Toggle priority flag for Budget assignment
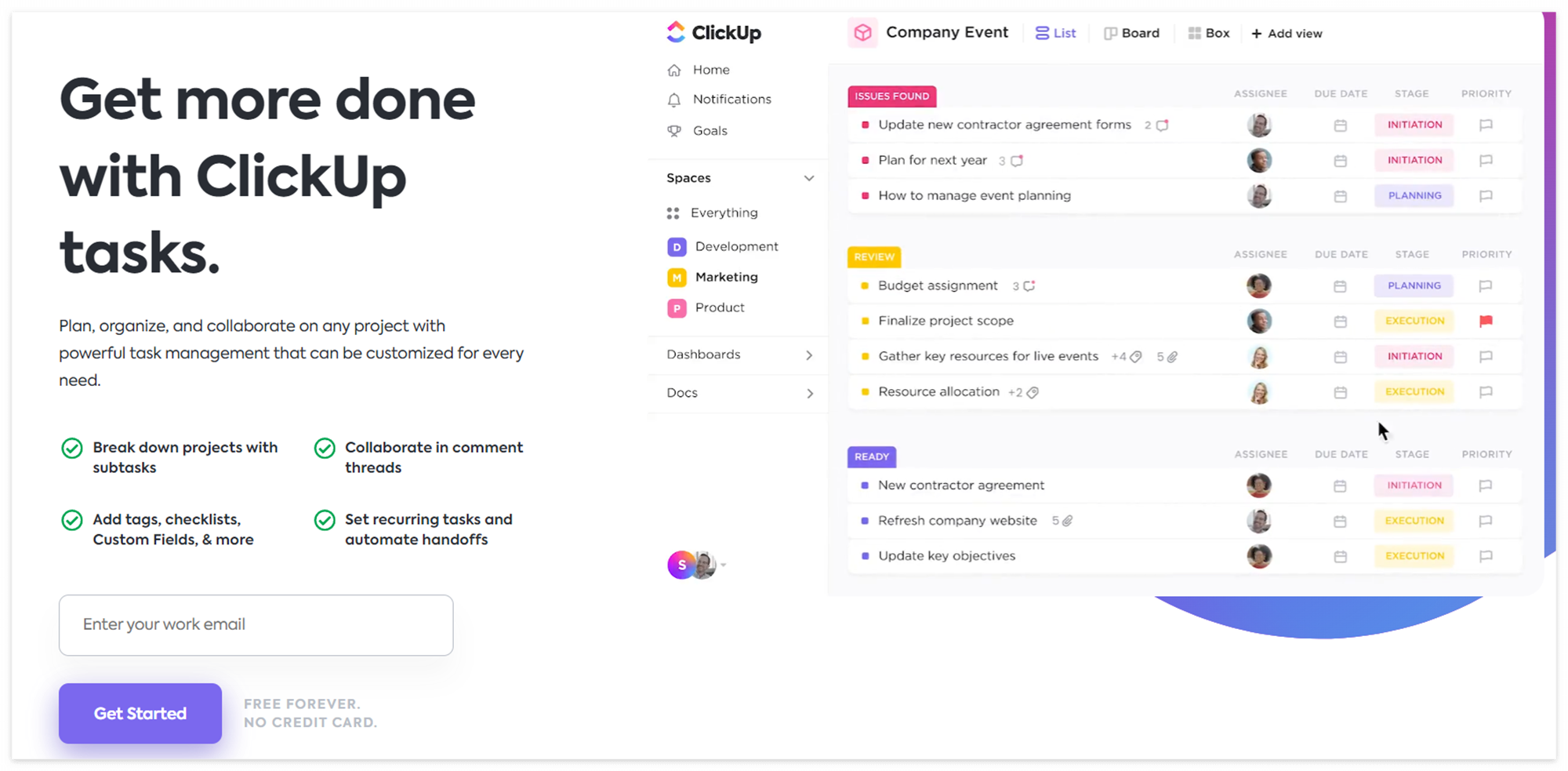Viewport: 1568px width, 771px height. (1486, 286)
